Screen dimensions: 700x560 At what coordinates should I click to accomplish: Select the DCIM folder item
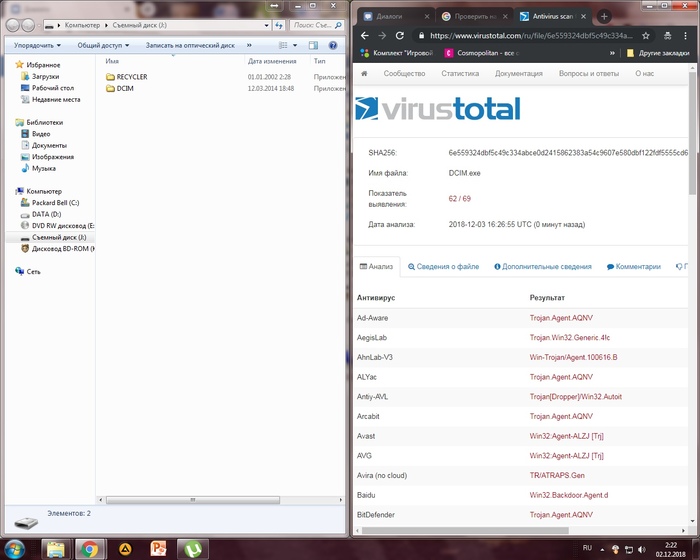click(120, 88)
